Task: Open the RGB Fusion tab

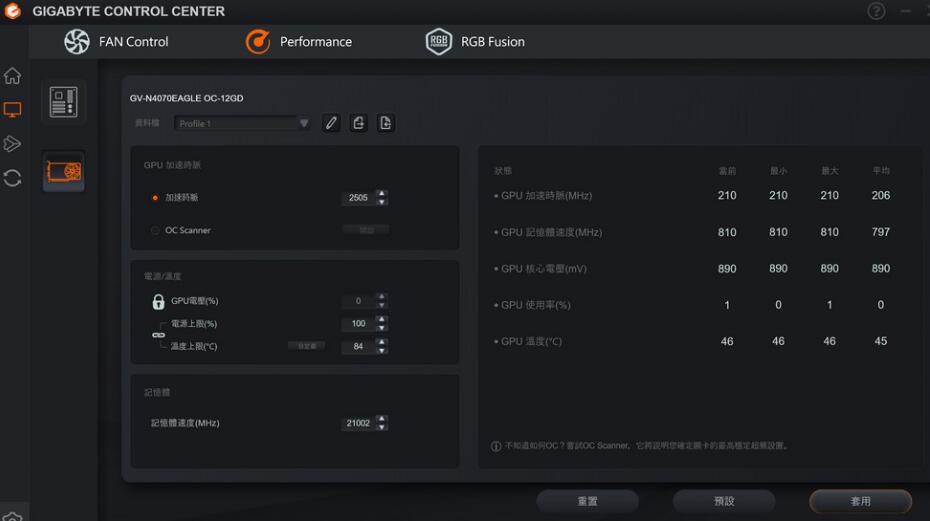Action: [x=475, y=42]
